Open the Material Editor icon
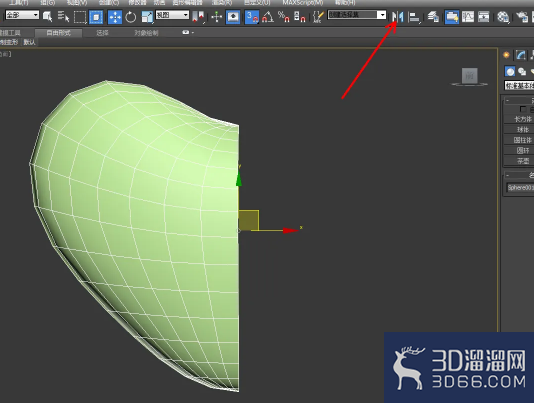534x403 pixels. [503, 17]
